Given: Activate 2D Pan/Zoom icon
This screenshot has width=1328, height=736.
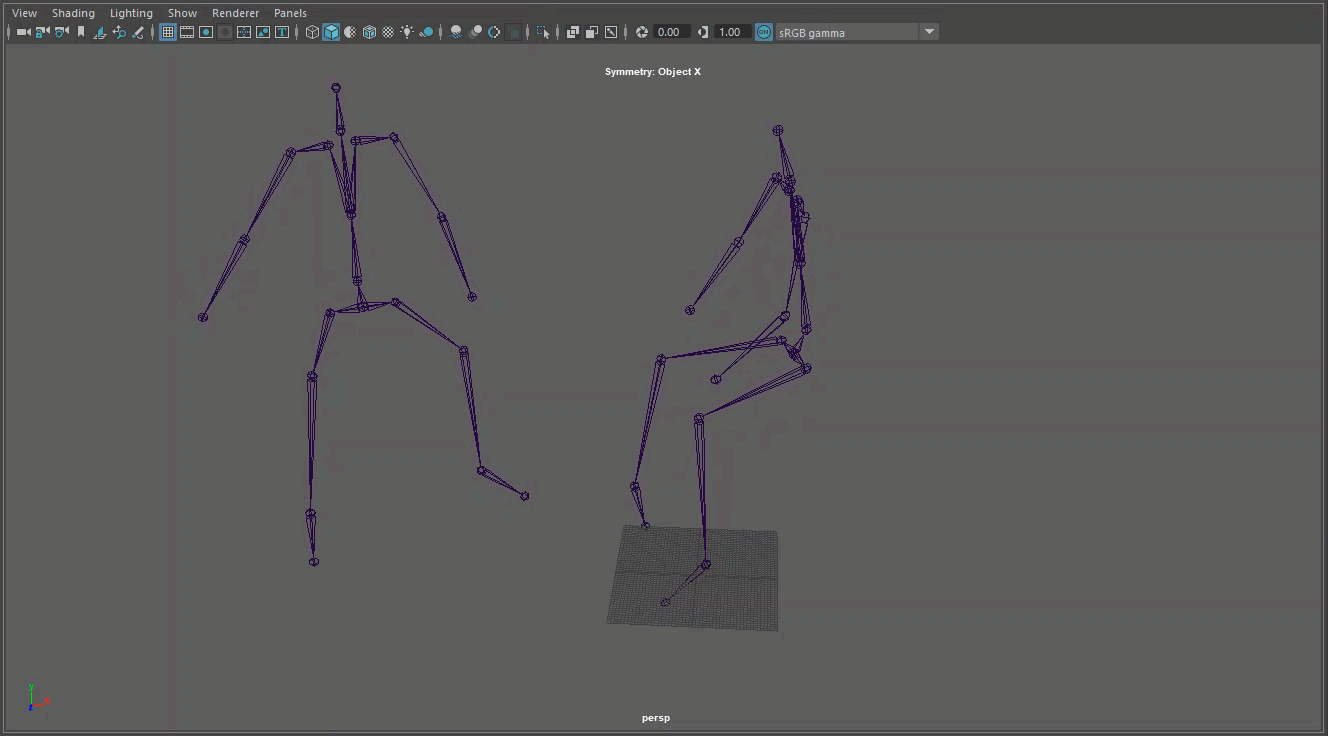Looking at the screenshot, I should point(119,32).
